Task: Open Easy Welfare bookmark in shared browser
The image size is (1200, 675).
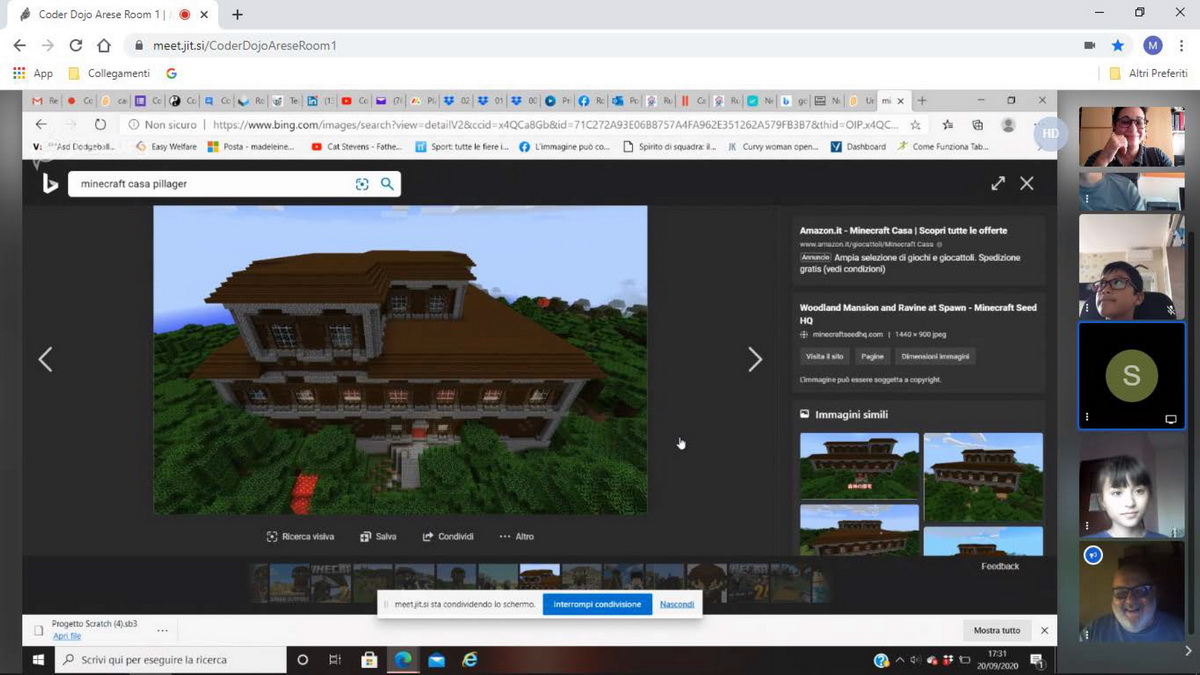Action: 165,146
